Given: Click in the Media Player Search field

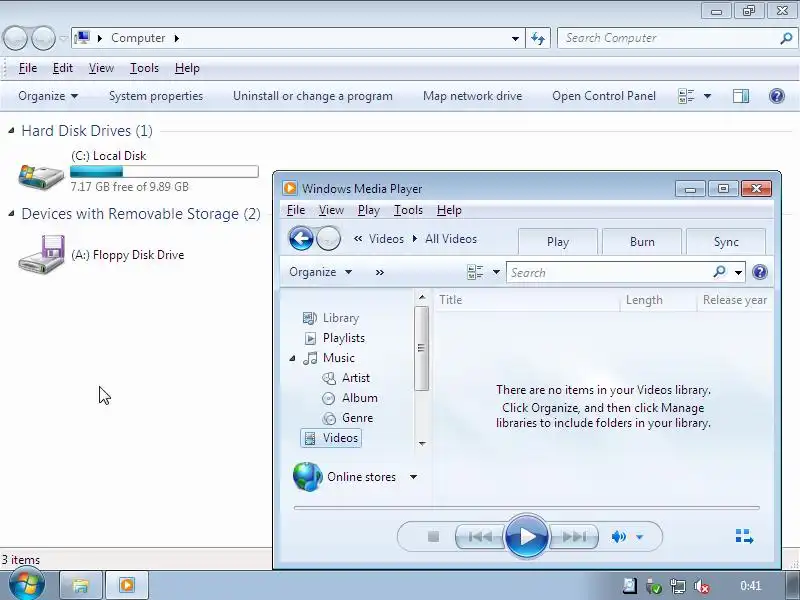Looking at the screenshot, I should pos(610,272).
